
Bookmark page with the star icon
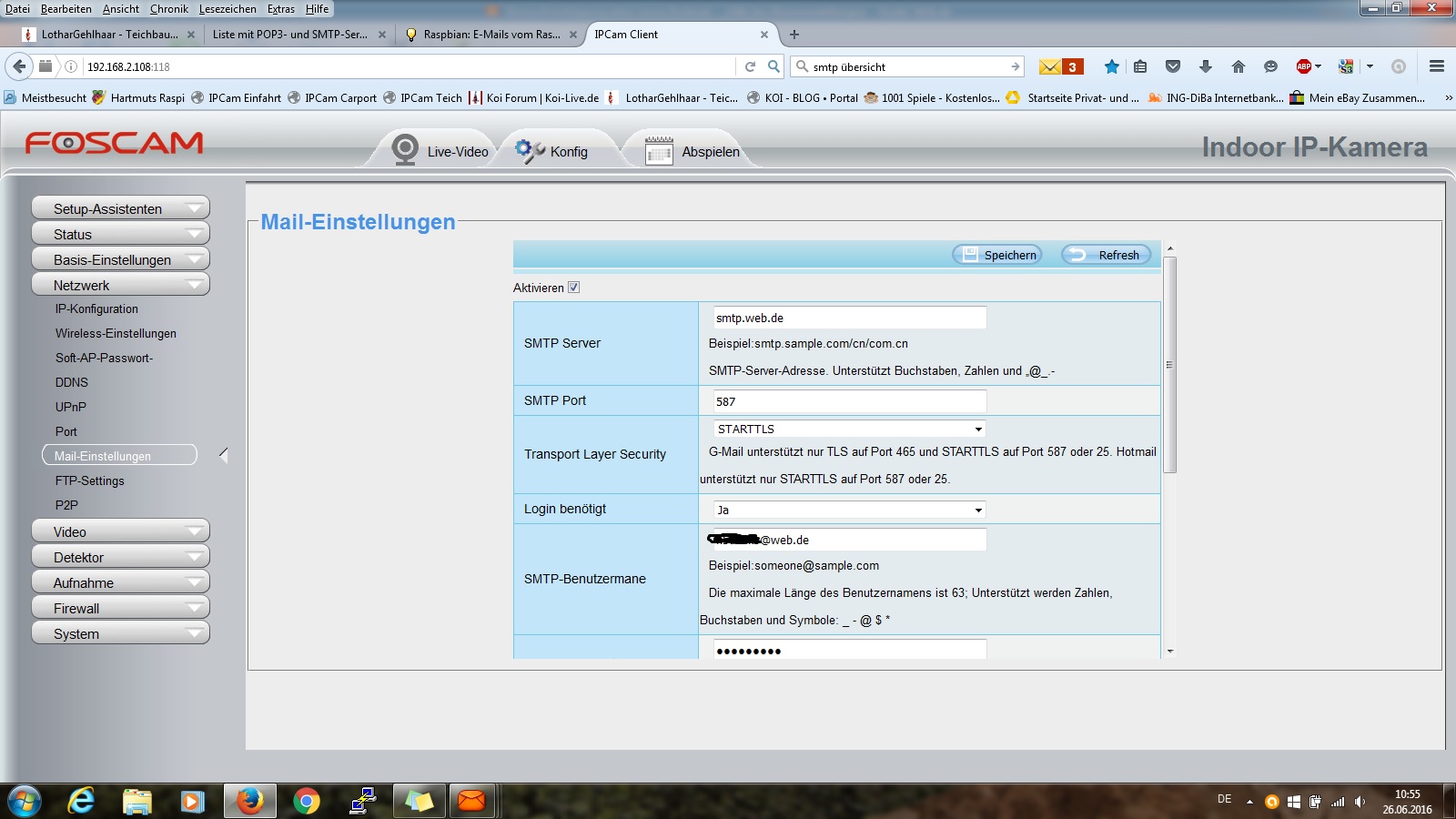1111,66
